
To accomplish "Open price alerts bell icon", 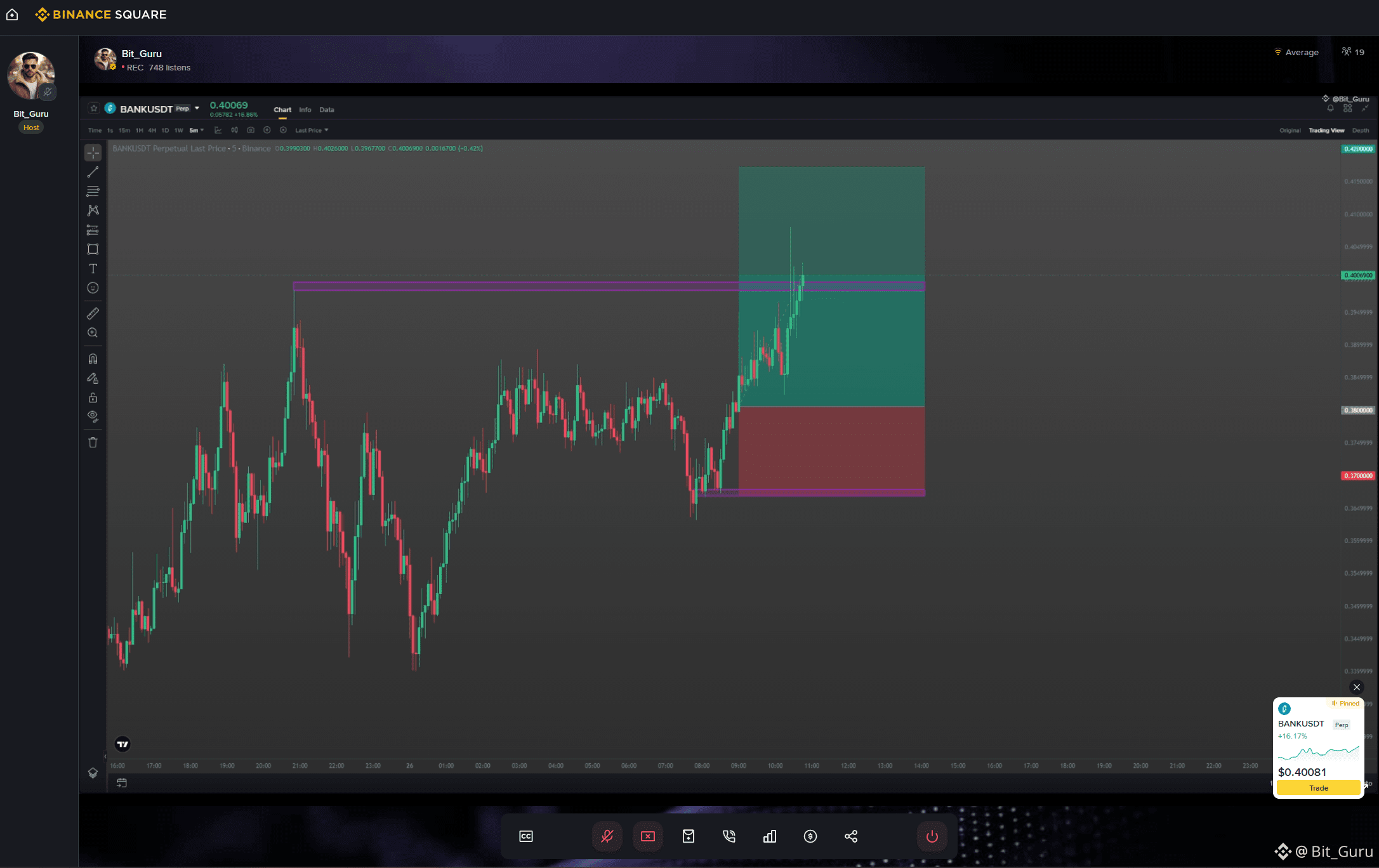I will 1331,109.
